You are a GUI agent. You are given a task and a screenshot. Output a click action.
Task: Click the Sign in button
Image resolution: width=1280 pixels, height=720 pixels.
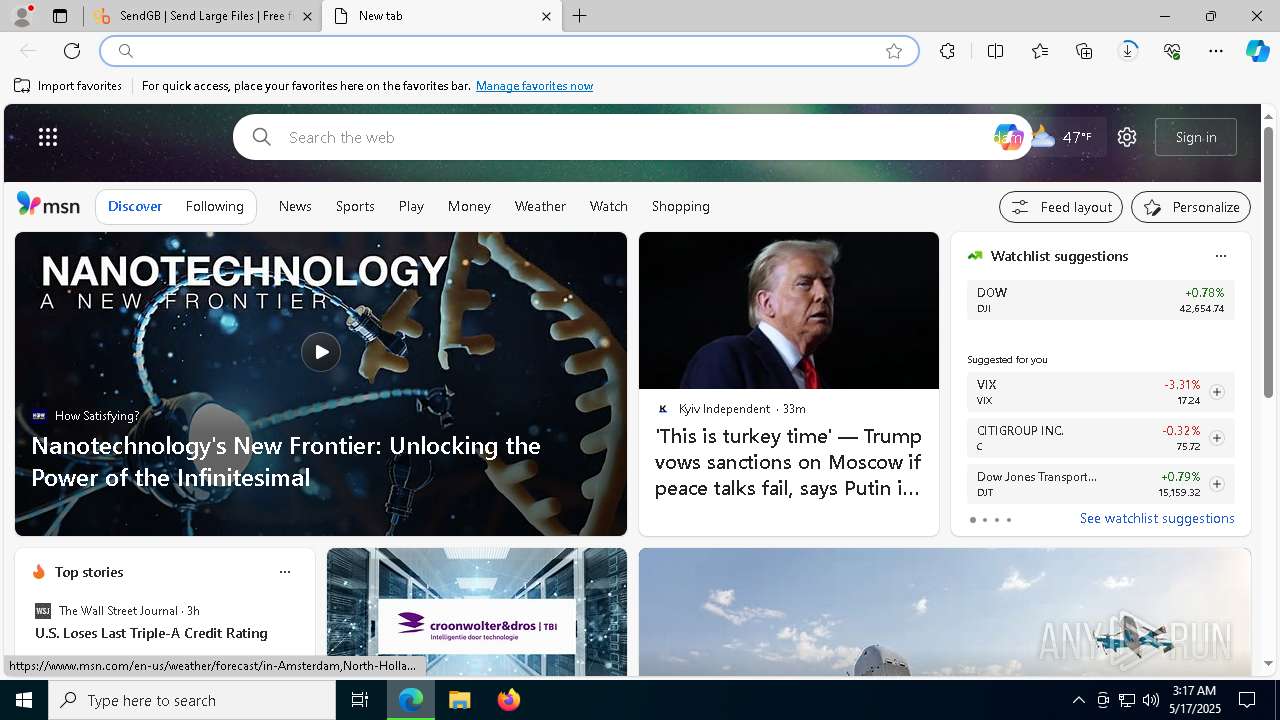(x=1196, y=137)
